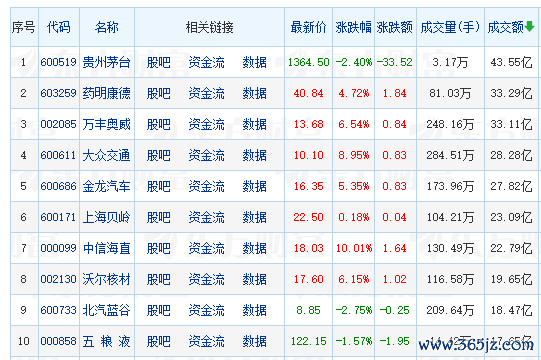Open stock code 600171 link
Screen dimensions: 541x360
[x=58, y=217]
